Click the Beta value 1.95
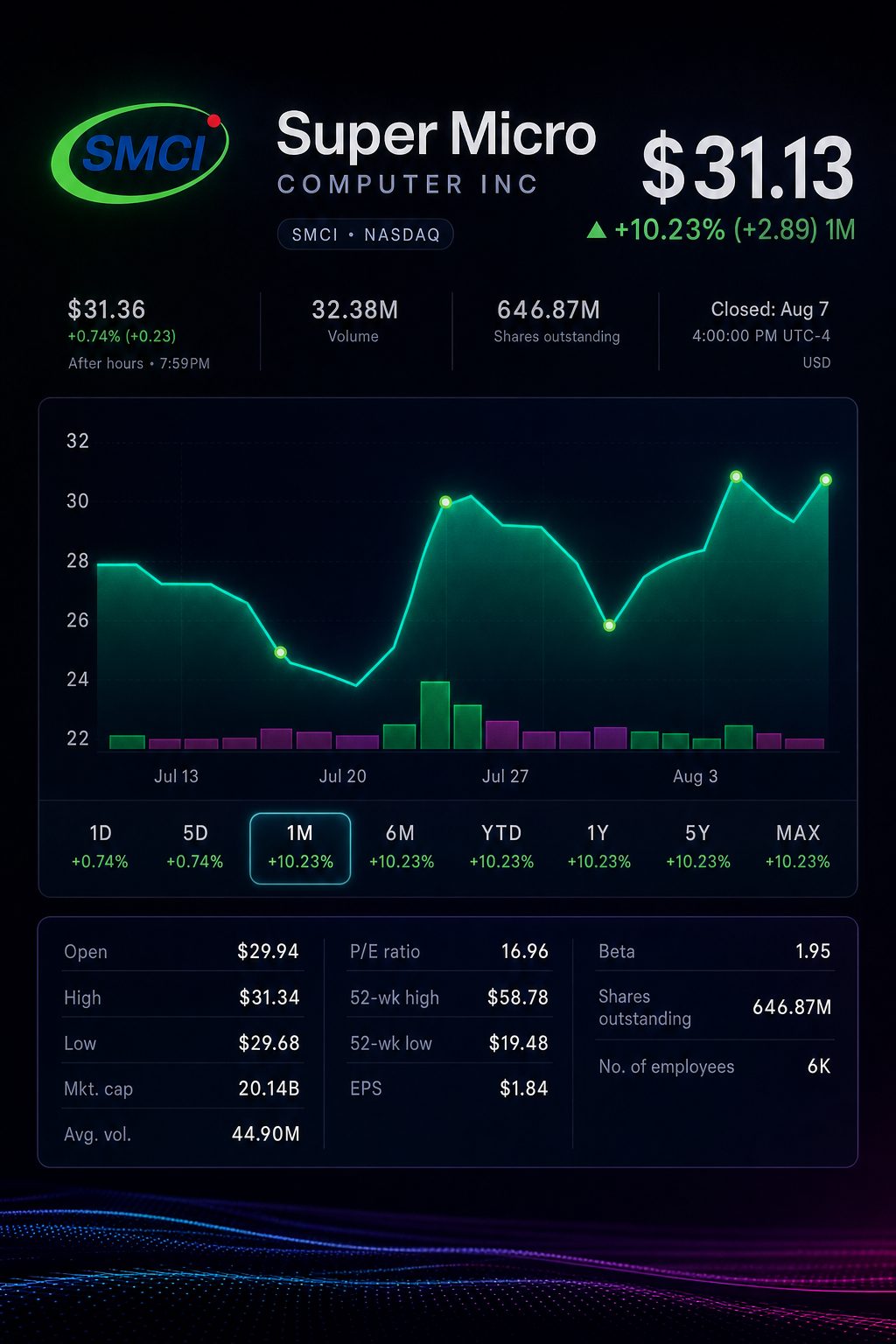 [813, 951]
